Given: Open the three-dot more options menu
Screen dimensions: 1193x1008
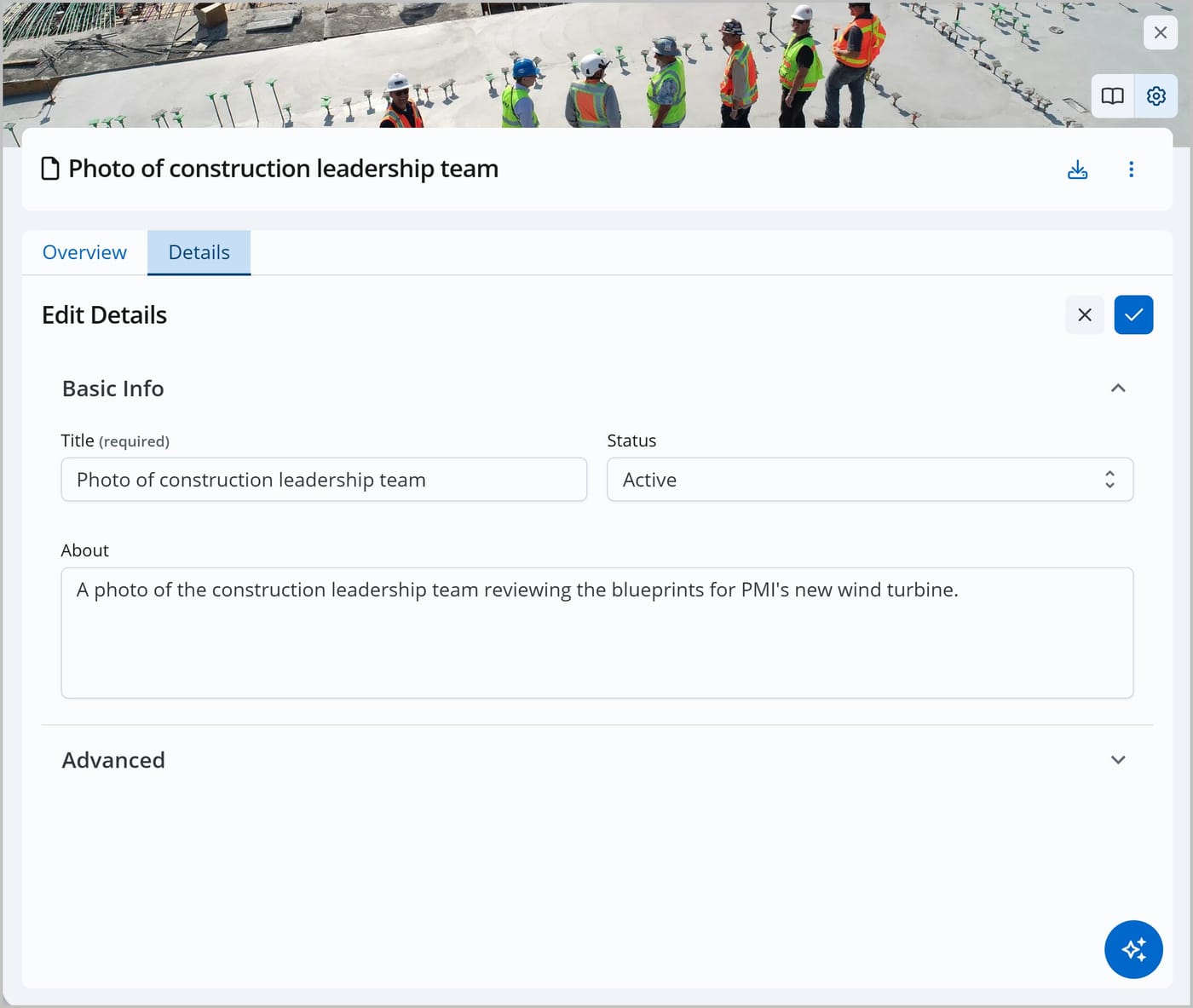Looking at the screenshot, I should click(x=1131, y=170).
